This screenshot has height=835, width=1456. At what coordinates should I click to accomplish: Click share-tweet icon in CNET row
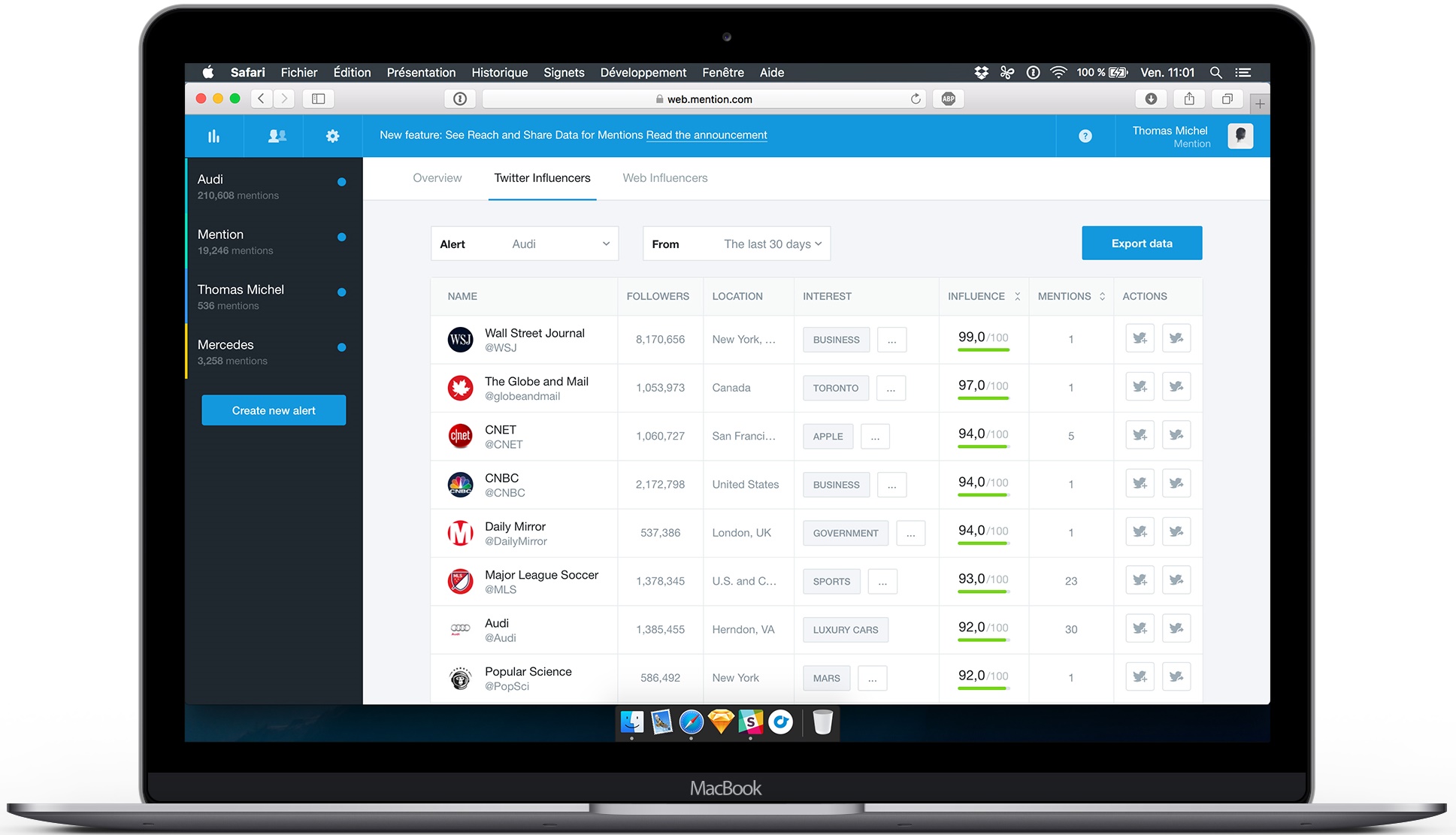click(1176, 435)
